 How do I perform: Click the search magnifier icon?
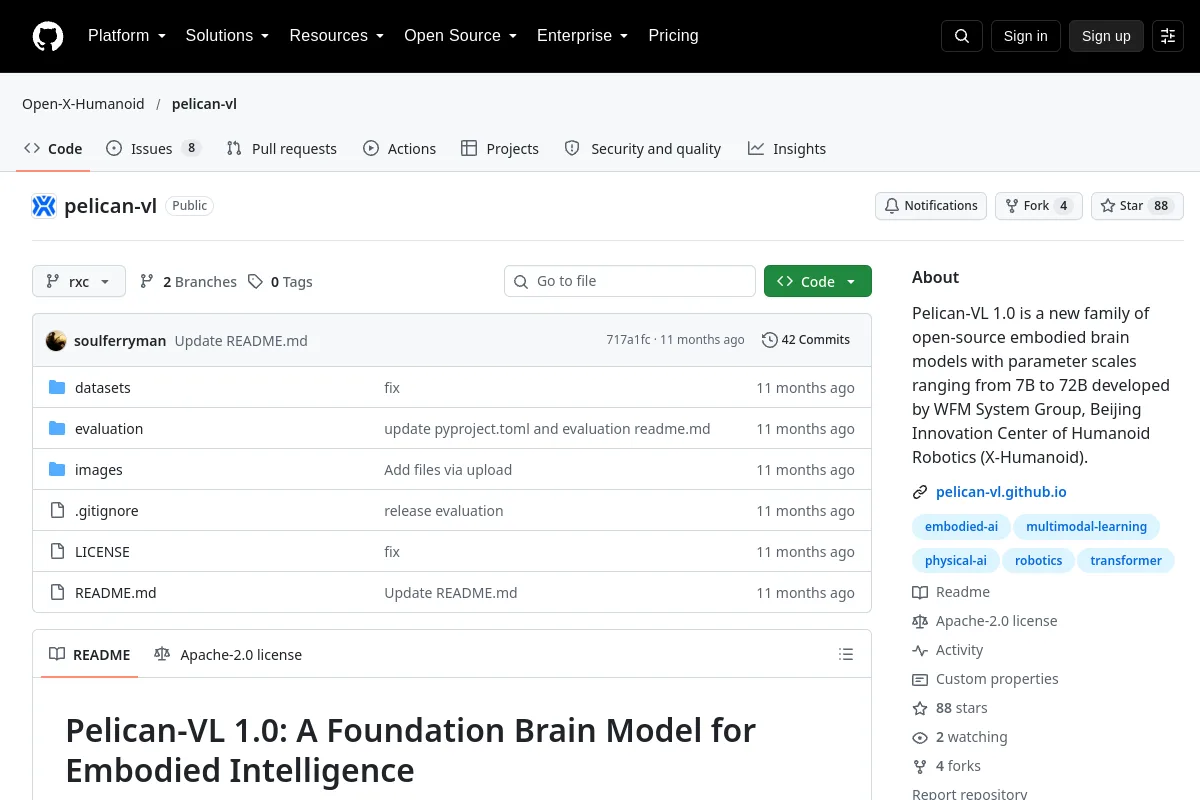coord(962,36)
